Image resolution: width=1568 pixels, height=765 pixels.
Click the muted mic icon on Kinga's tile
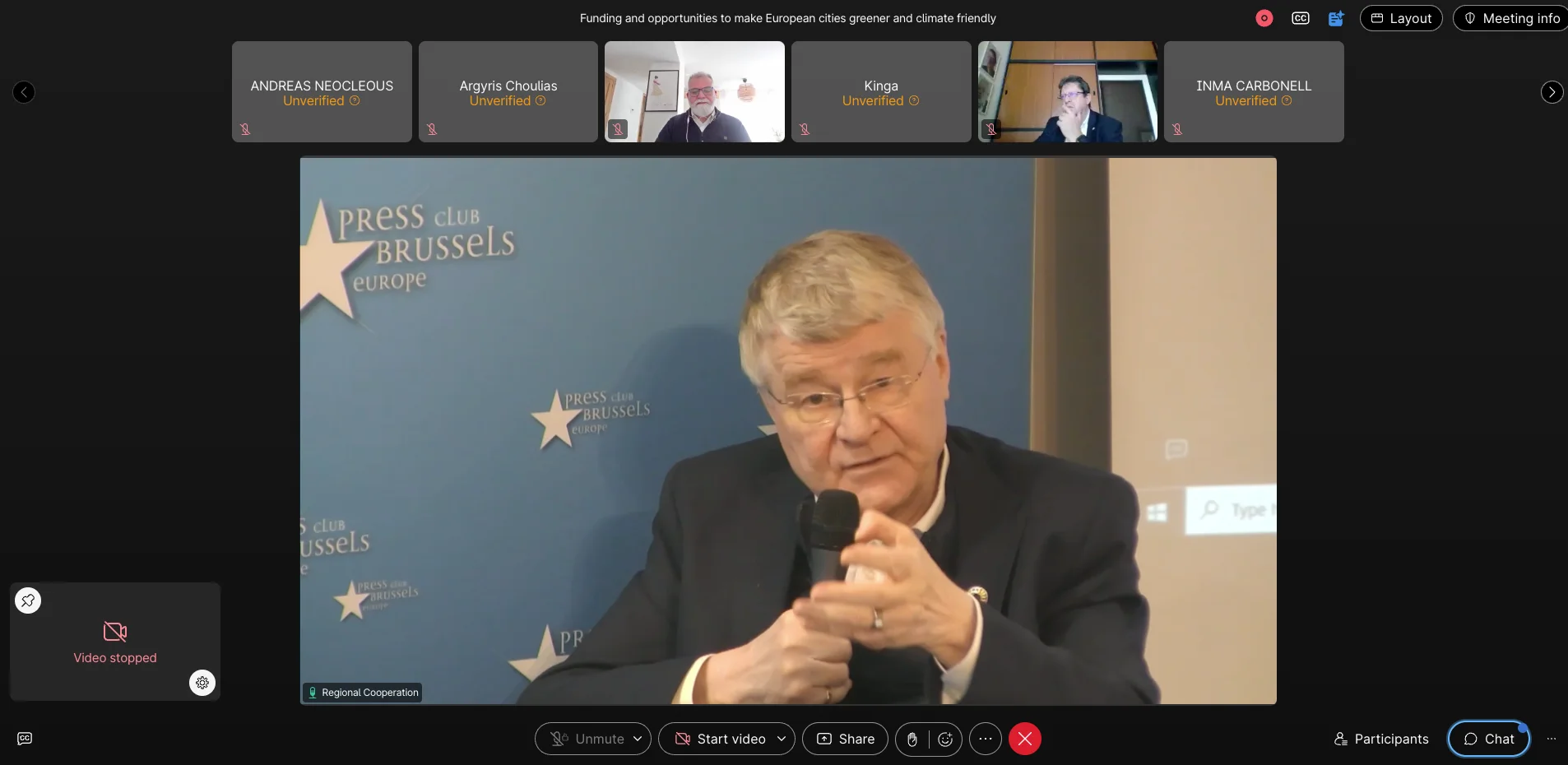[x=805, y=129]
